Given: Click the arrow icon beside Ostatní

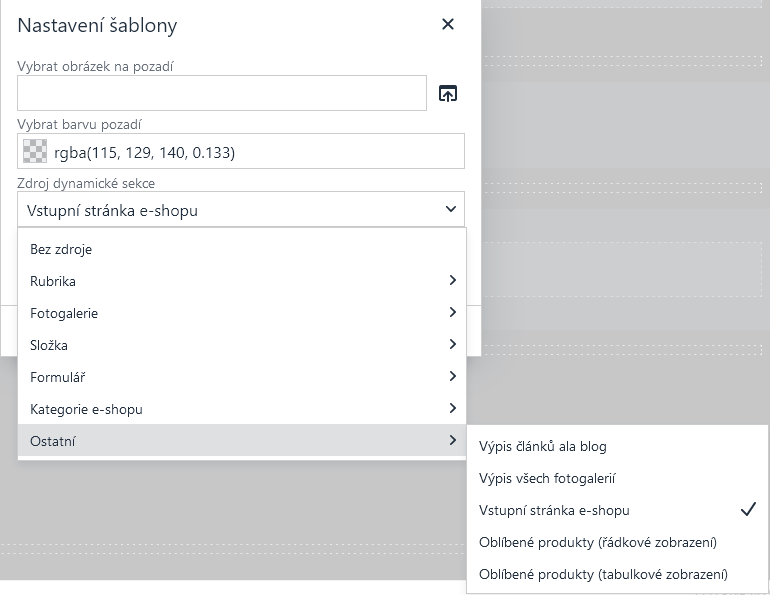Looking at the screenshot, I should tap(452, 441).
